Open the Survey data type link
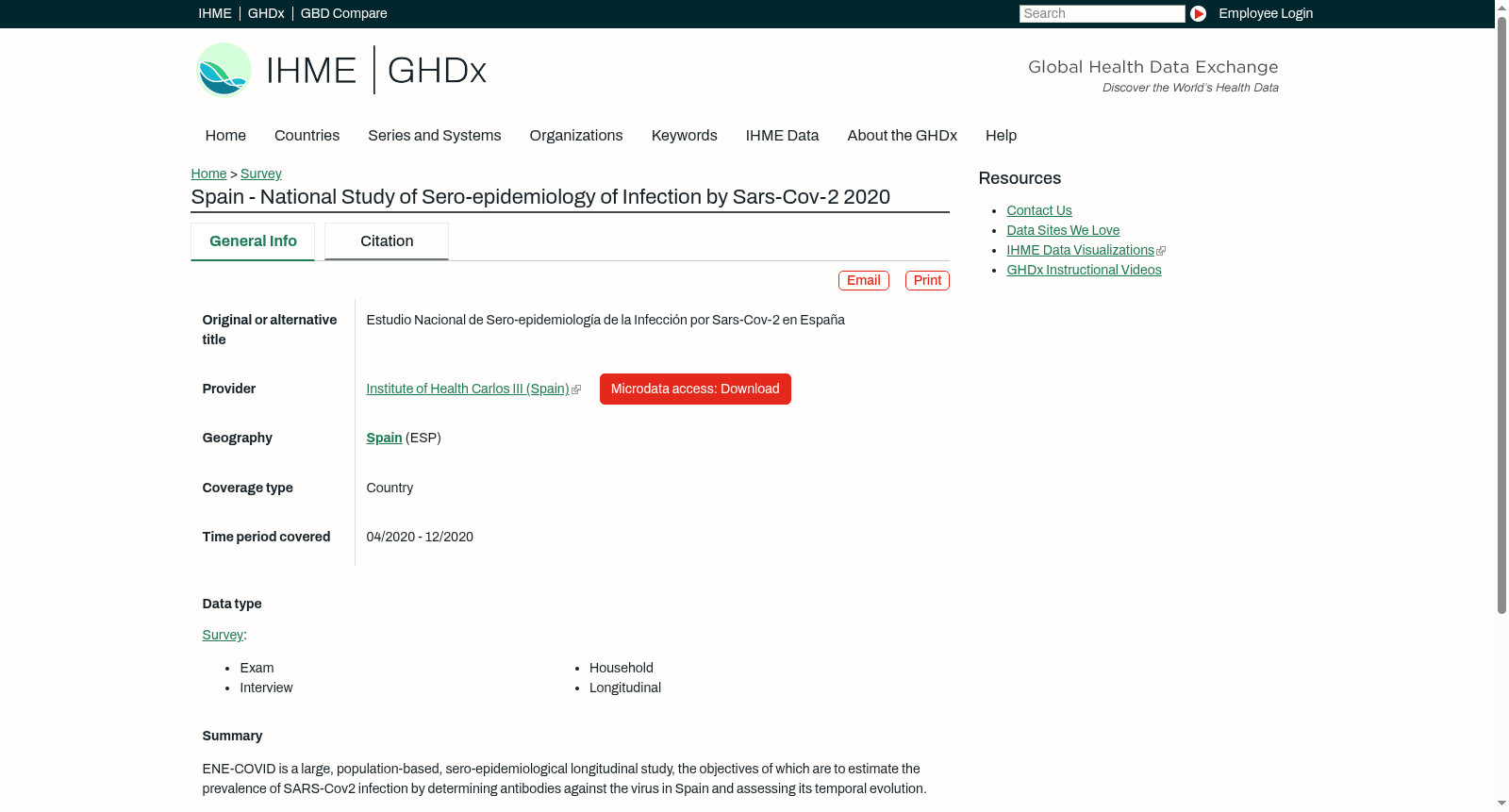1509x812 pixels. coord(223,635)
